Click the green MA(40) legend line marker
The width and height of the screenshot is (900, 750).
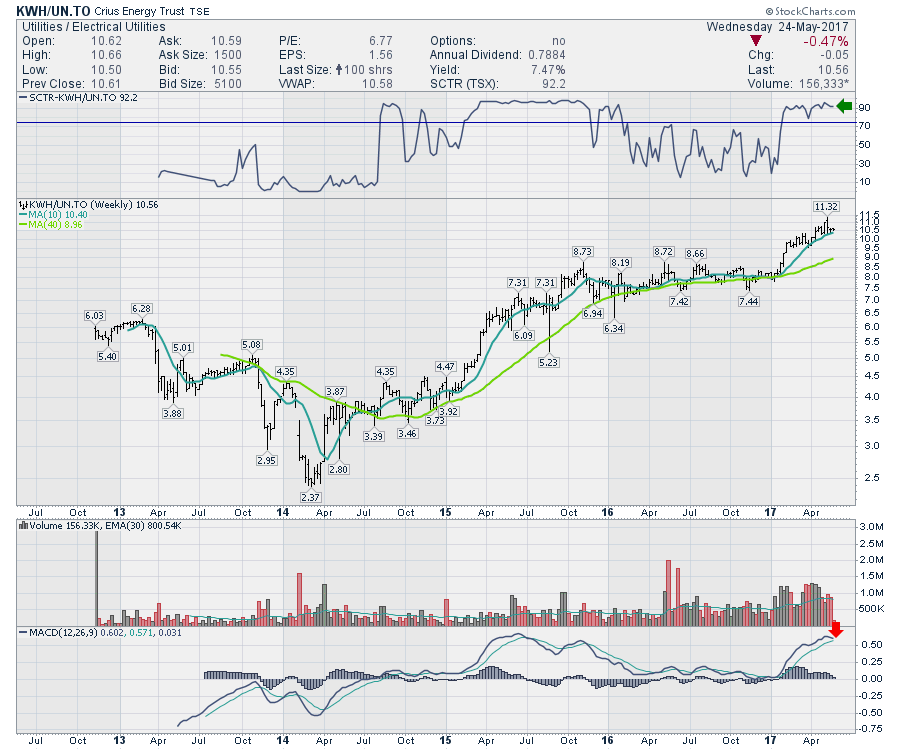(23, 224)
